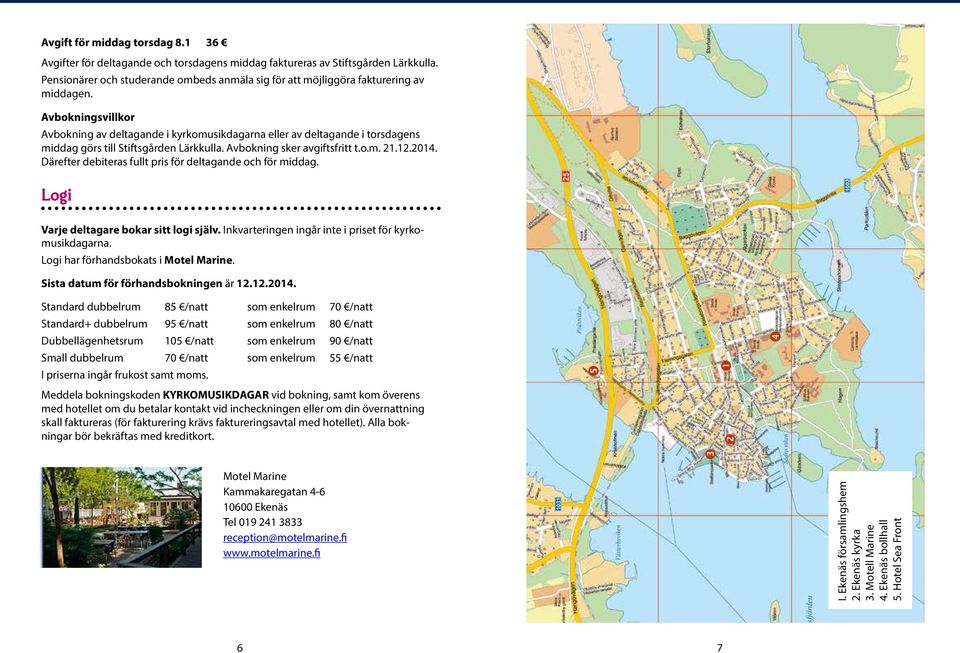This screenshot has width=960, height=653.
Task: Click 'Avgift för middag torsdag 8.1' heading
Action: (116, 42)
